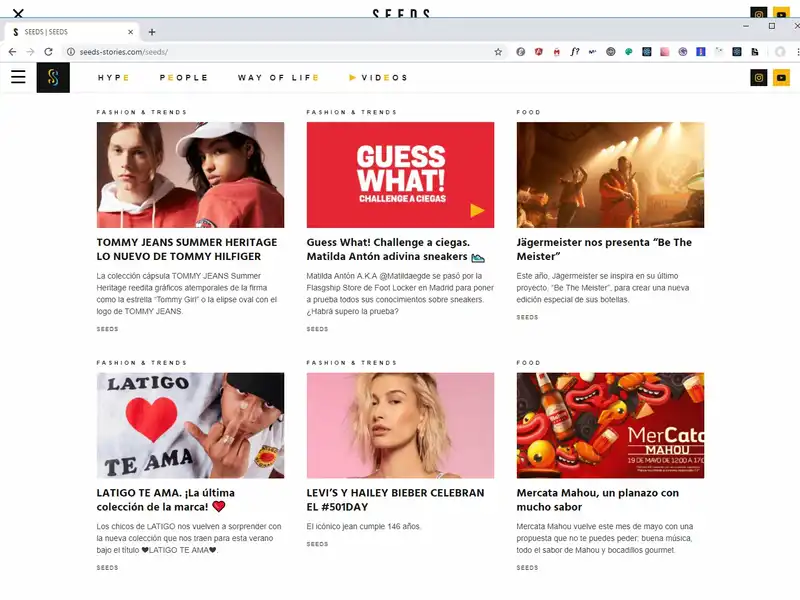Viewport: 800px width, 600px height.
Task: Play the Guess What video via yellow arrow
Action: click(477, 210)
